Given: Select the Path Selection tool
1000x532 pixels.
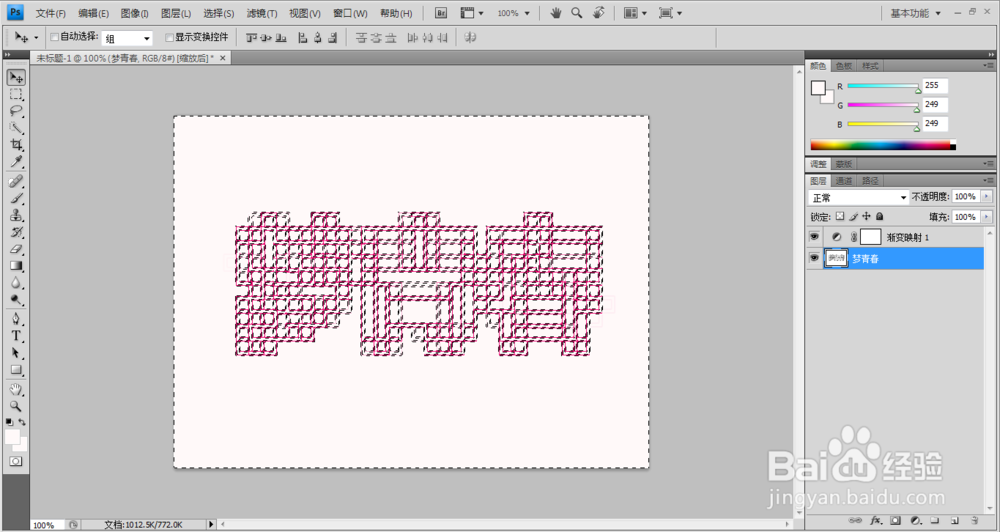Looking at the screenshot, I should pyautogui.click(x=16, y=353).
